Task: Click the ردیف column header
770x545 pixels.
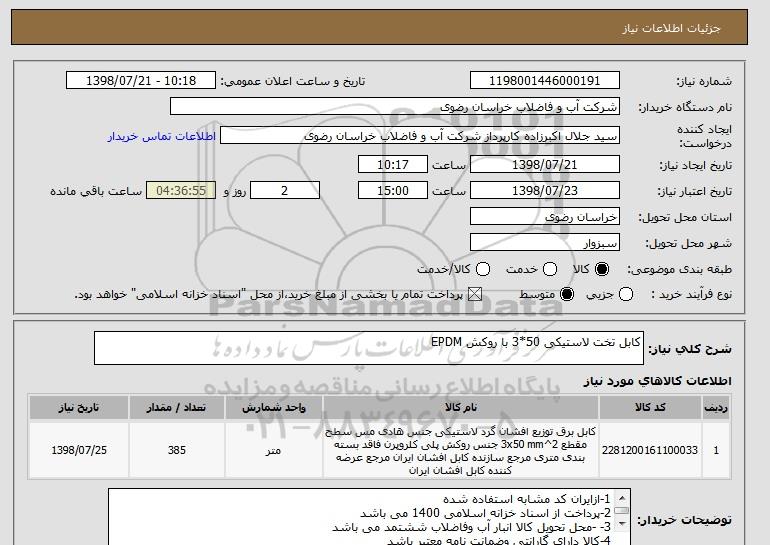Action: coord(716,408)
